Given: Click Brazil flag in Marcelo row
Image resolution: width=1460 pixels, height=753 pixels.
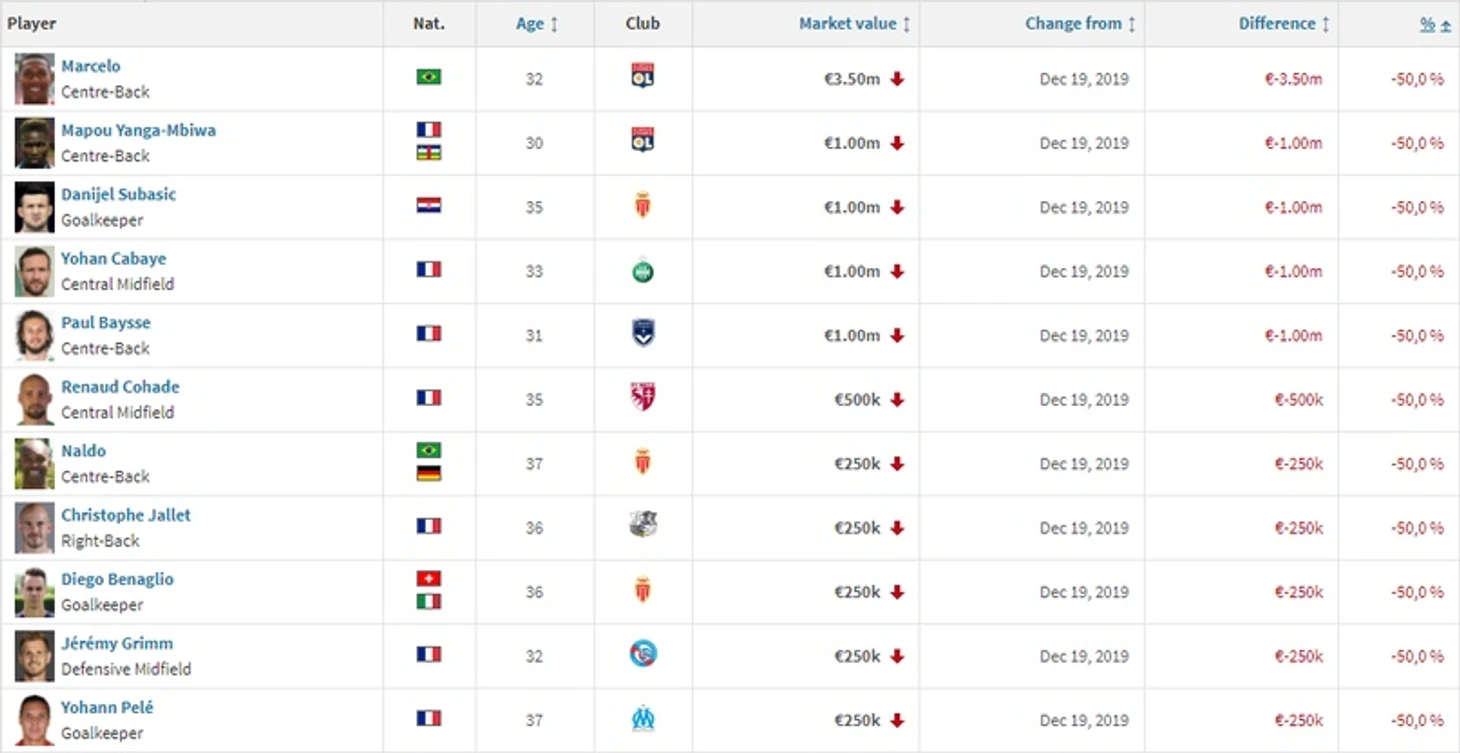Looking at the screenshot, I should tap(429, 77).
